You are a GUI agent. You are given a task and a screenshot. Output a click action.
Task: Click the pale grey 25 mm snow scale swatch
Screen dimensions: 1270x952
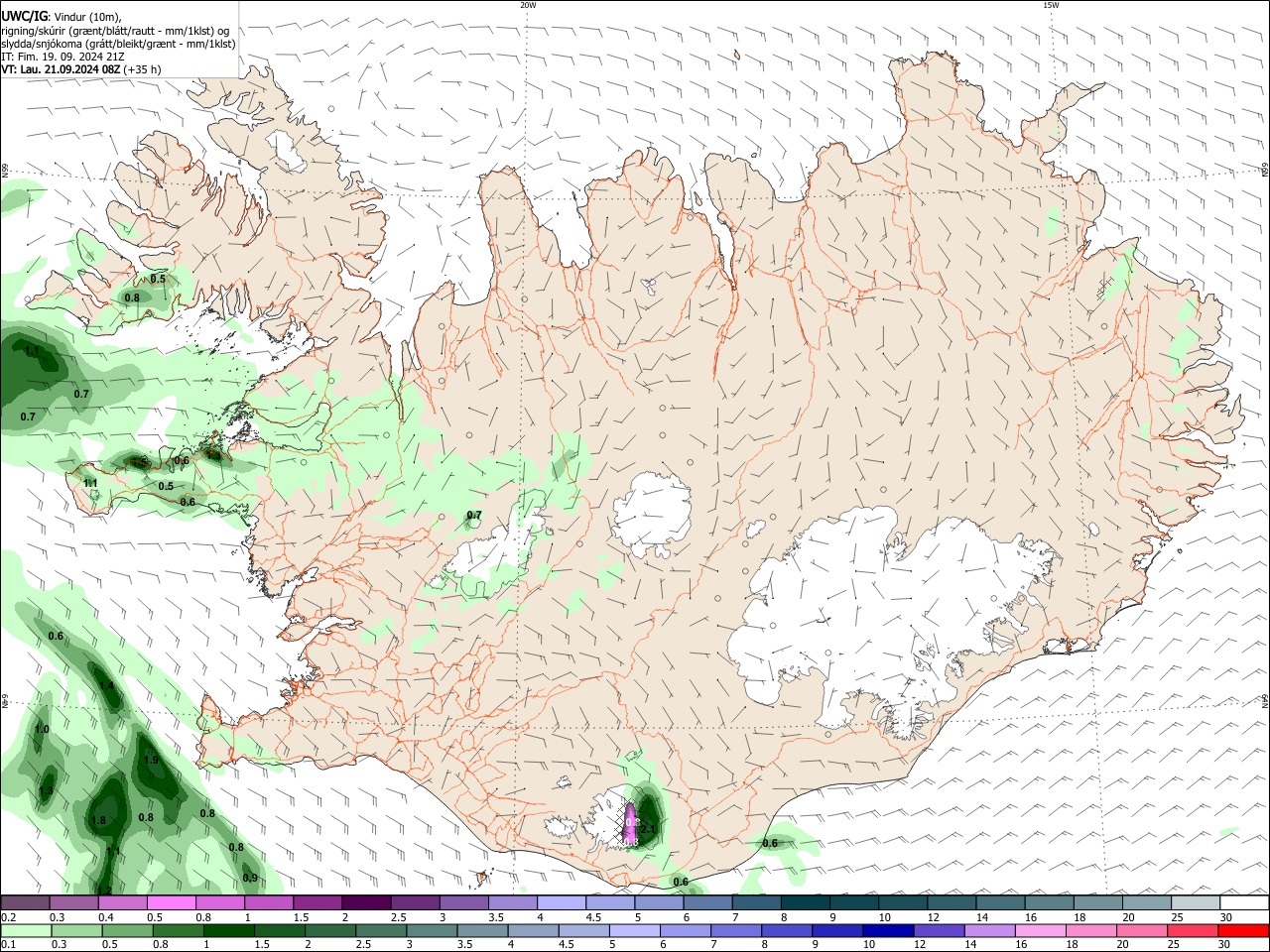1195,903
